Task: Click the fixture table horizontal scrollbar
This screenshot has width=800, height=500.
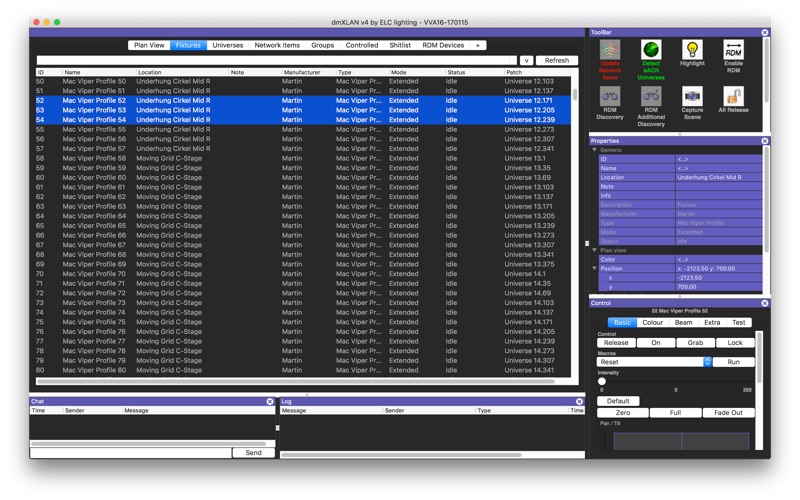Action: (x=295, y=381)
